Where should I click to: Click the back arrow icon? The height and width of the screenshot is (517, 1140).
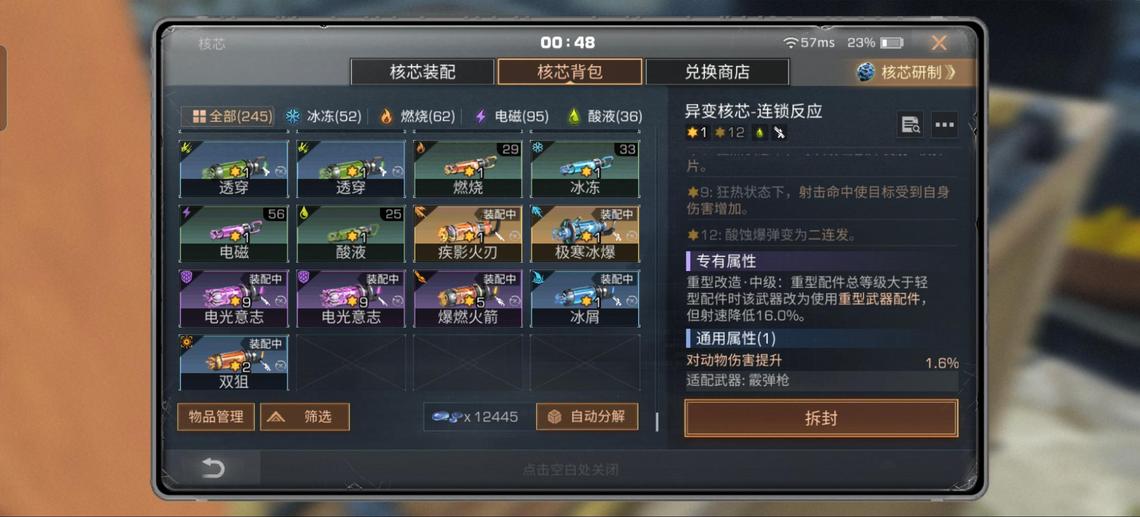click(x=213, y=469)
